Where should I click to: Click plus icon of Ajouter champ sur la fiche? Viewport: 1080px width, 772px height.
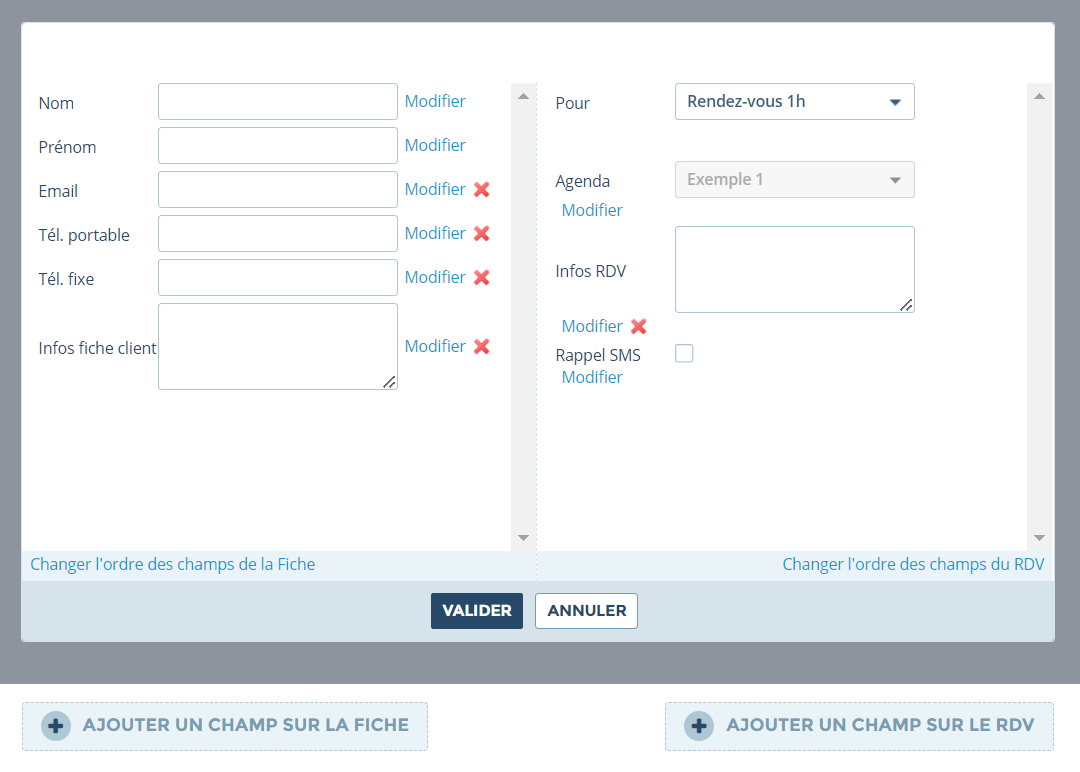56,726
